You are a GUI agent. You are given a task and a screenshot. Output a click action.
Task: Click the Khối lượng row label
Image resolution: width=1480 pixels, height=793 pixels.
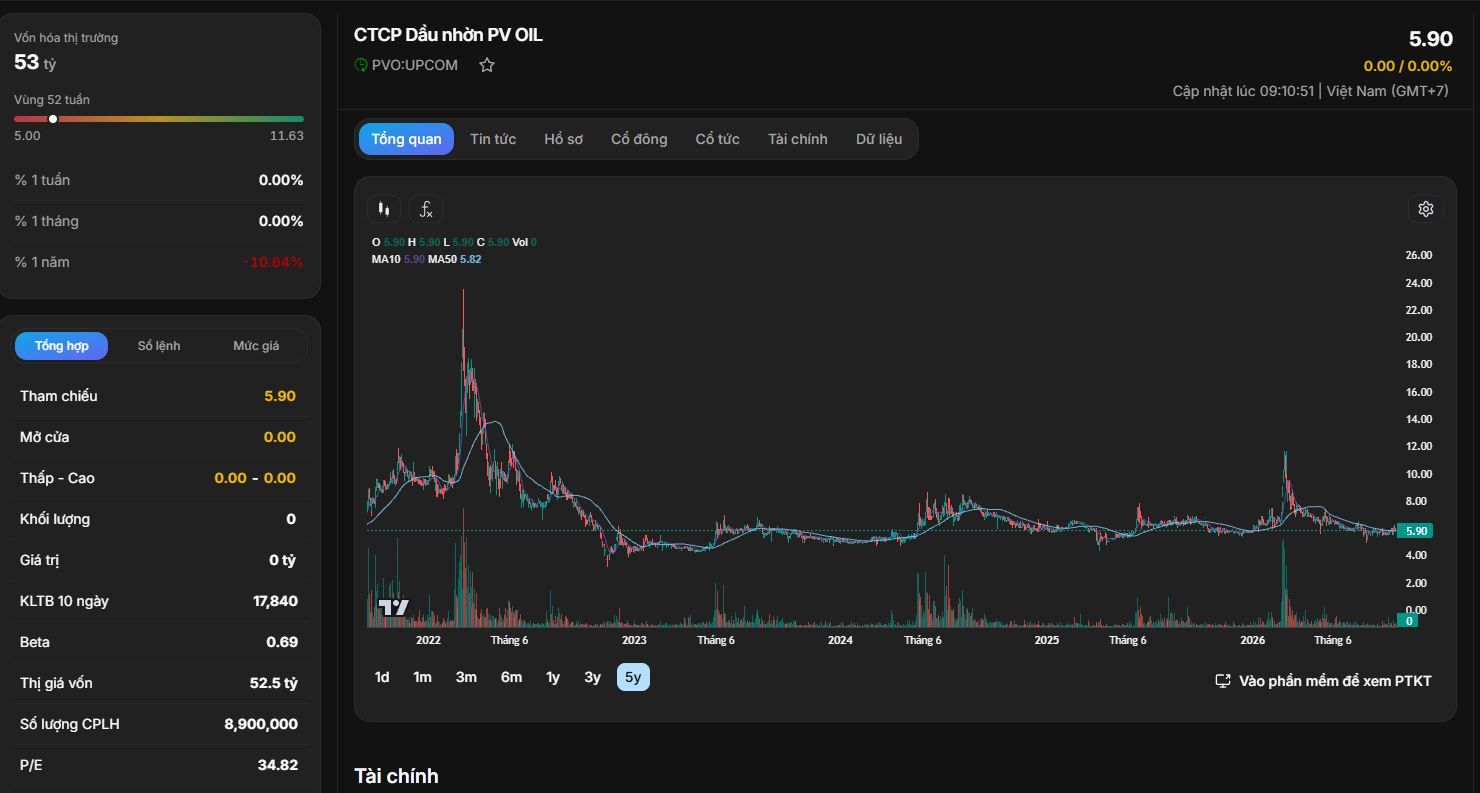pyautogui.click(x=55, y=519)
